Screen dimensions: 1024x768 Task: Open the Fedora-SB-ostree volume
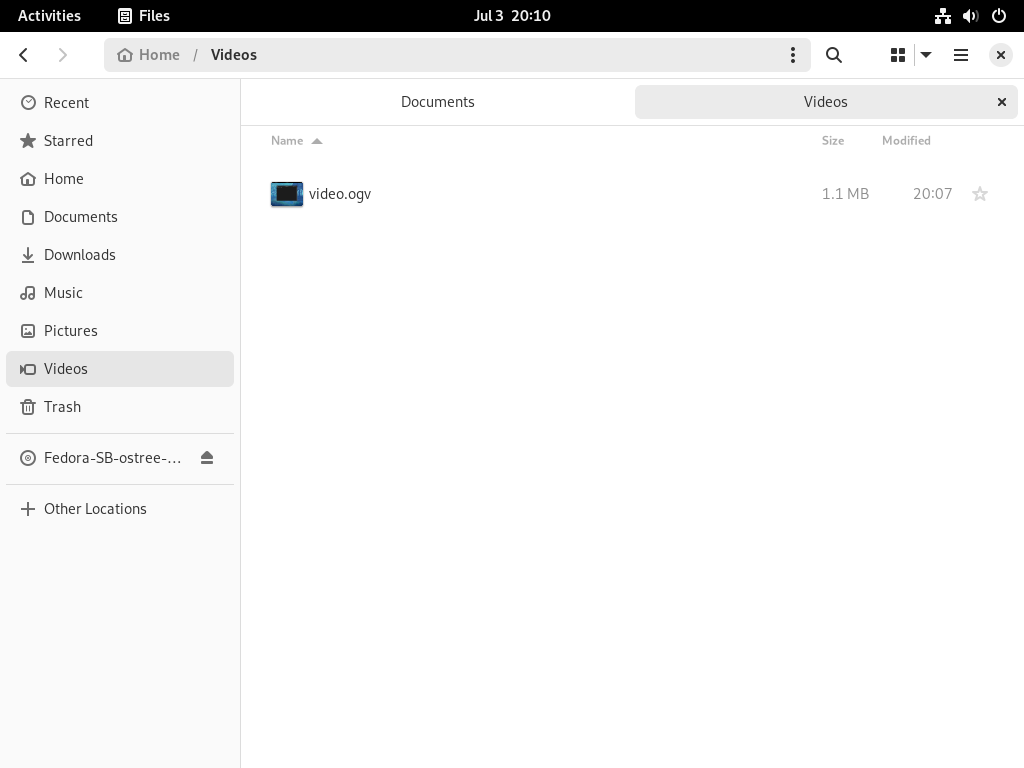pos(120,458)
